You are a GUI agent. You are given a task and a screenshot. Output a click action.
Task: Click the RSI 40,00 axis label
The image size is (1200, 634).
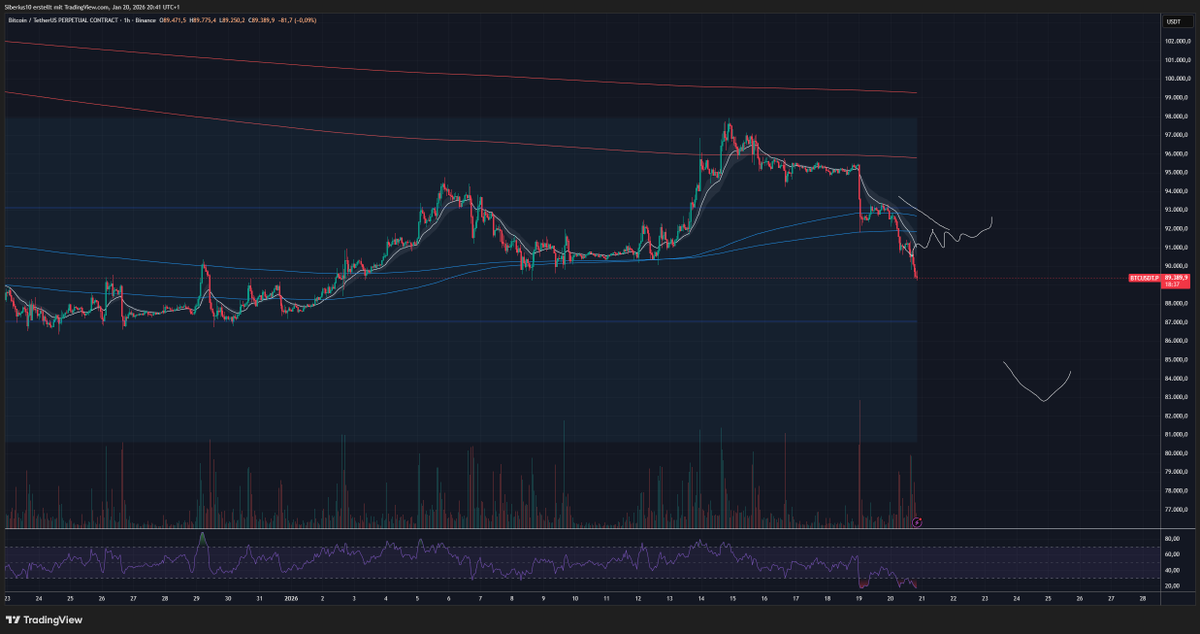point(1172,570)
